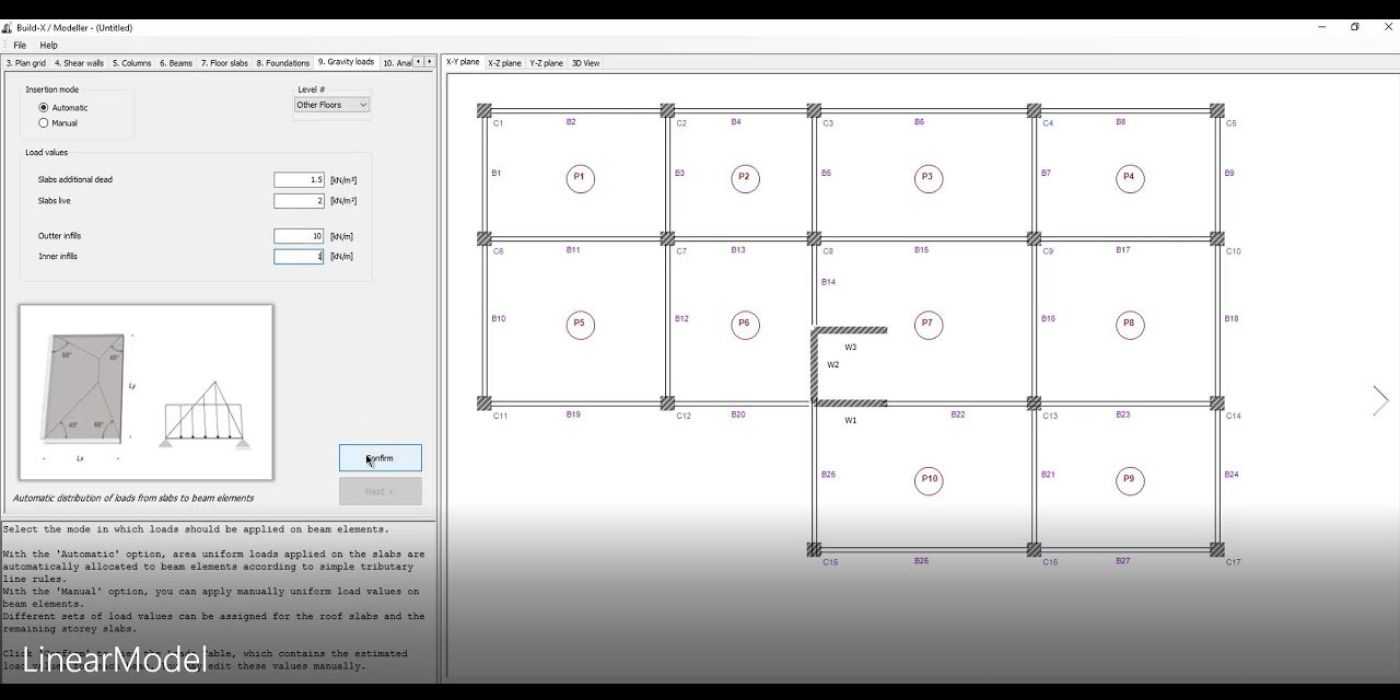Click the Outter infills value field

(299, 236)
